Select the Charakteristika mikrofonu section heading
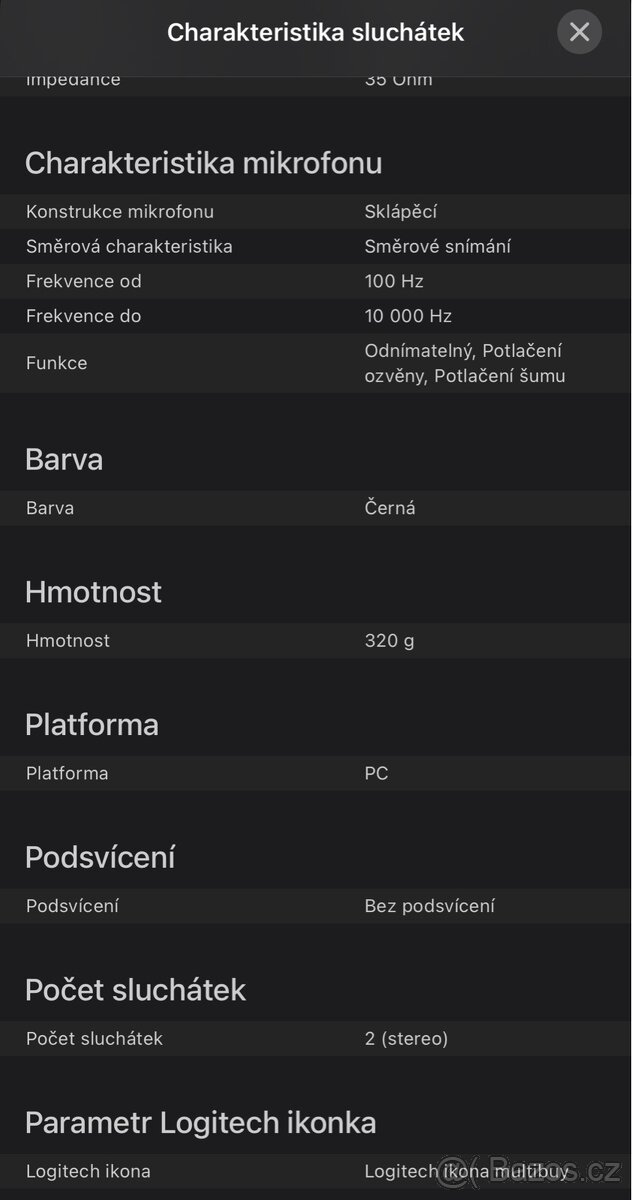The height and width of the screenshot is (1200, 632). (203, 163)
